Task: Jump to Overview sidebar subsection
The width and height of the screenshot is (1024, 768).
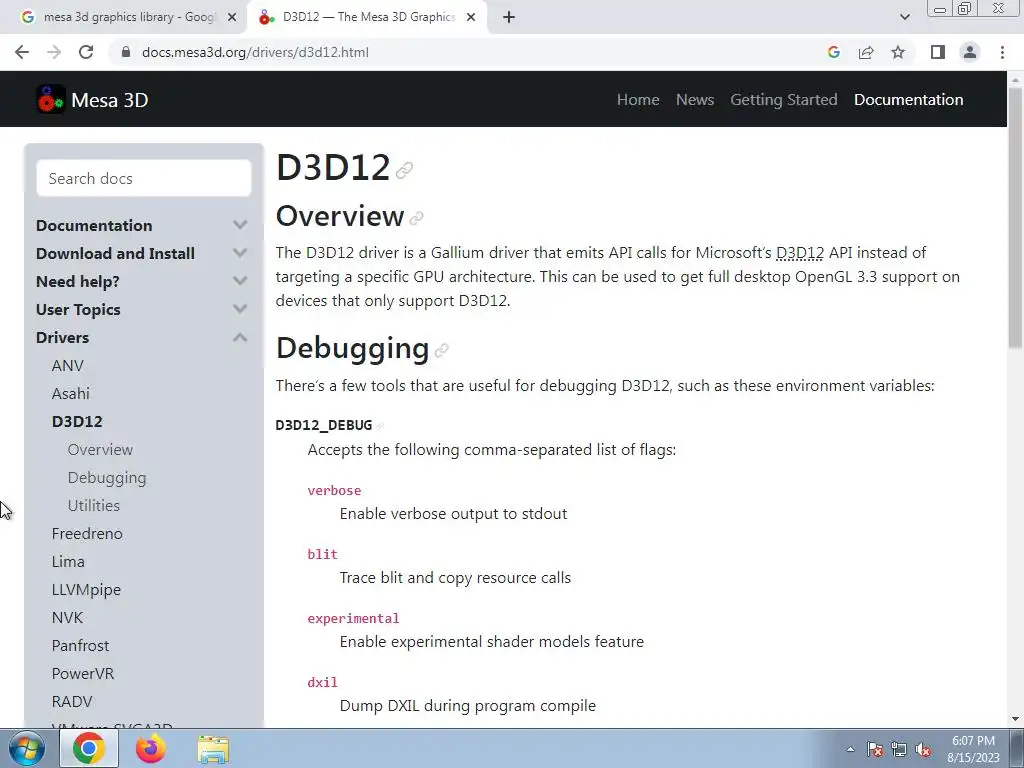Action: click(100, 450)
